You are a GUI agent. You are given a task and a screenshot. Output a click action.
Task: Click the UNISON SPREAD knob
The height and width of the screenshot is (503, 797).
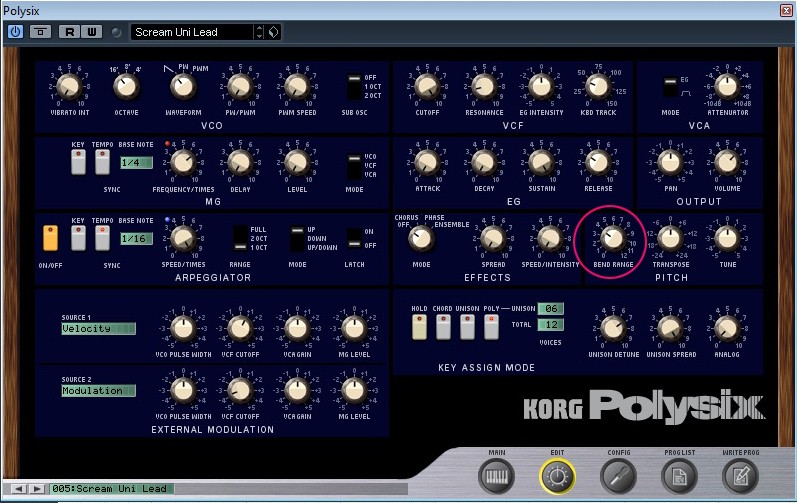click(670, 328)
